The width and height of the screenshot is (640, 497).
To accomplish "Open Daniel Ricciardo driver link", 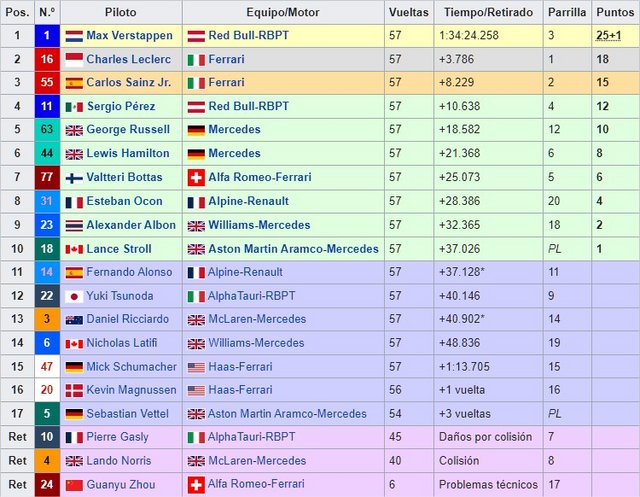I will click(x=127, y=319).
